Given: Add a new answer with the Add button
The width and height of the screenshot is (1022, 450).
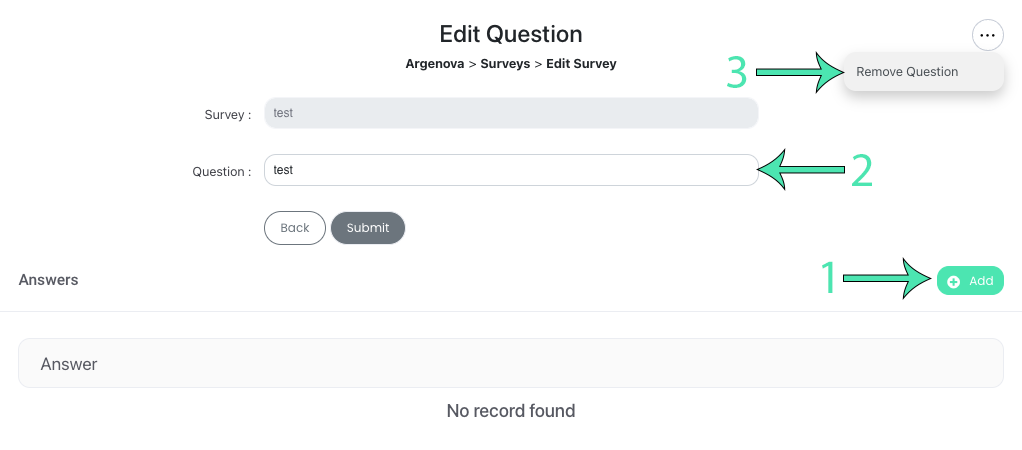Looking at the screenshot, I should [970, 281].
